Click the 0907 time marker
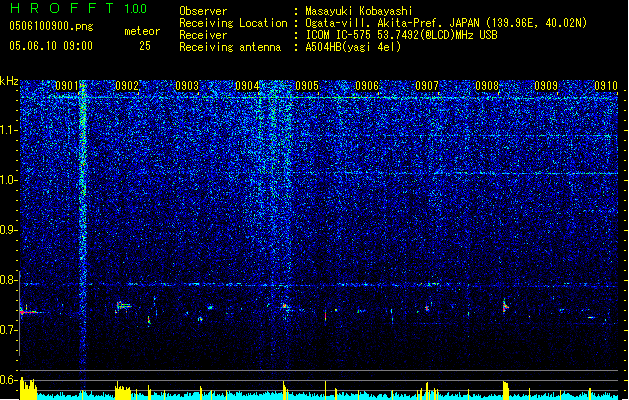Screen dimensions: 629x400 click(x=427, y=86)
